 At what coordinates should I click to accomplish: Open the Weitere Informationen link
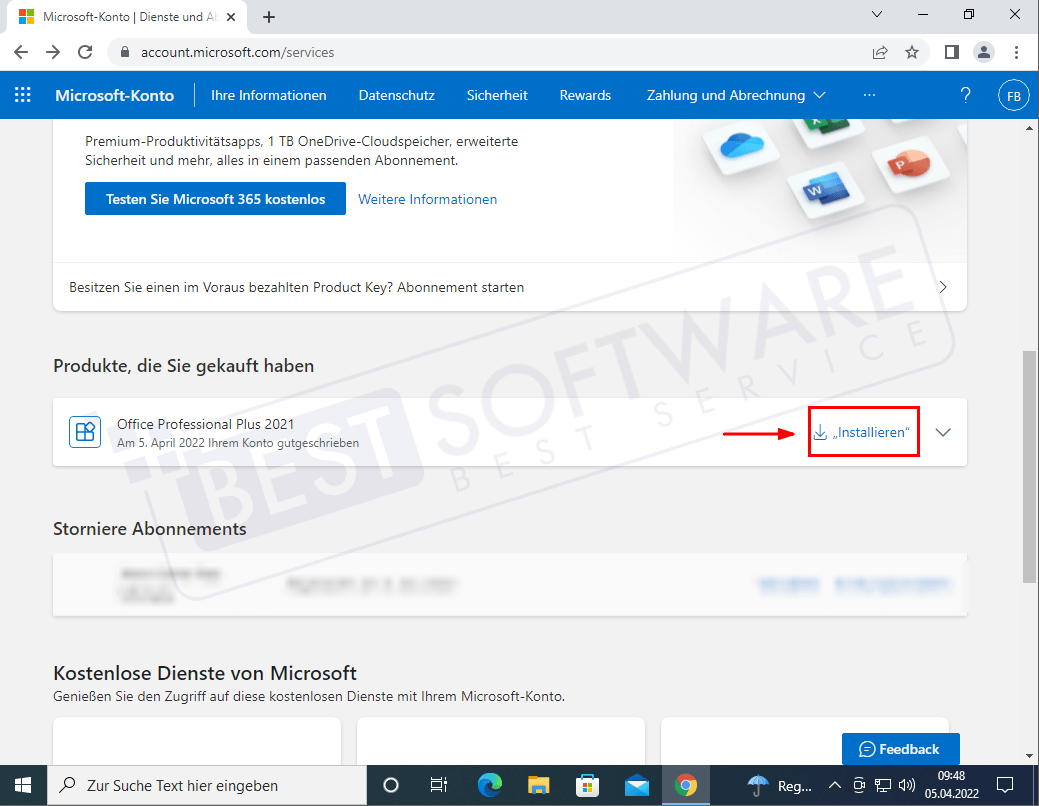(x=427, y=199)
